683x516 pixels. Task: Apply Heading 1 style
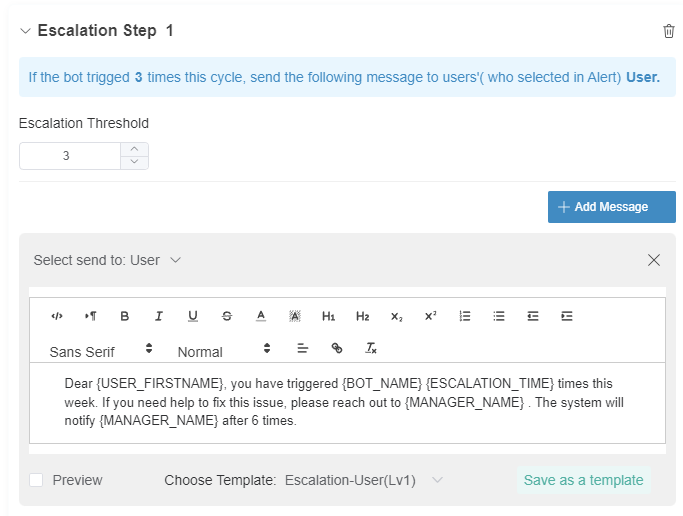(328, 316)
